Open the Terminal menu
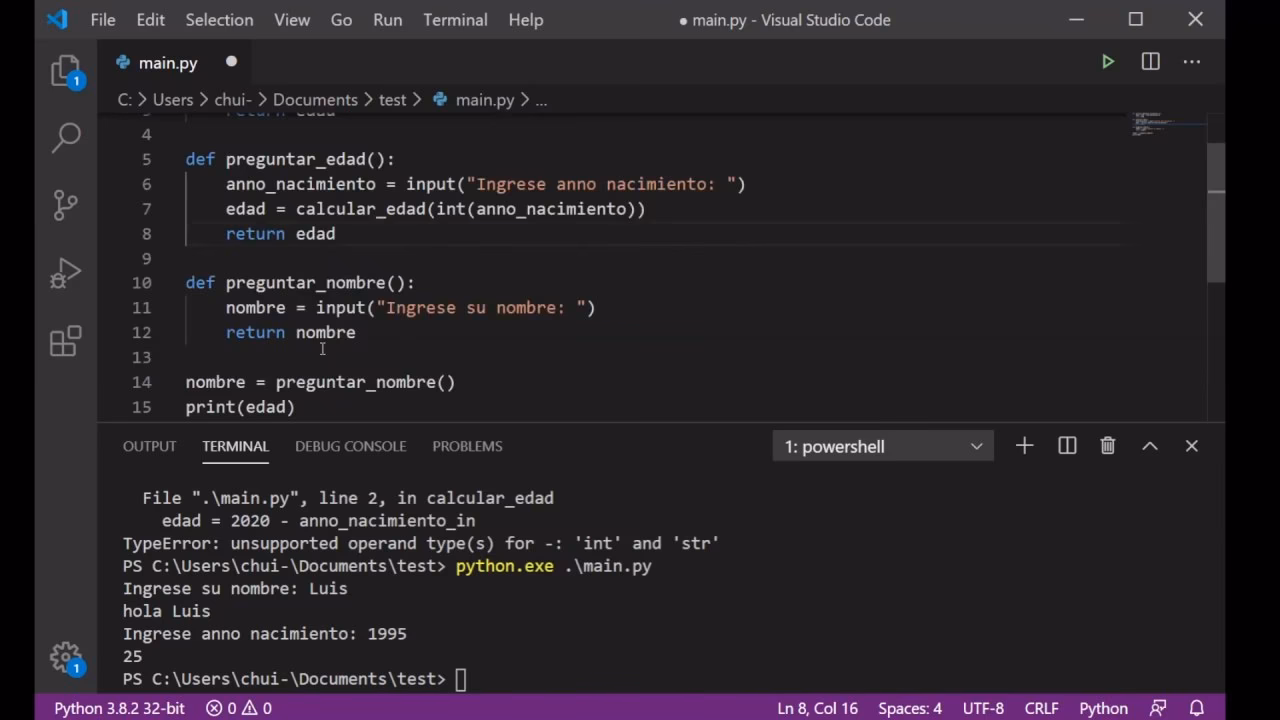 [x=455, y=20]
